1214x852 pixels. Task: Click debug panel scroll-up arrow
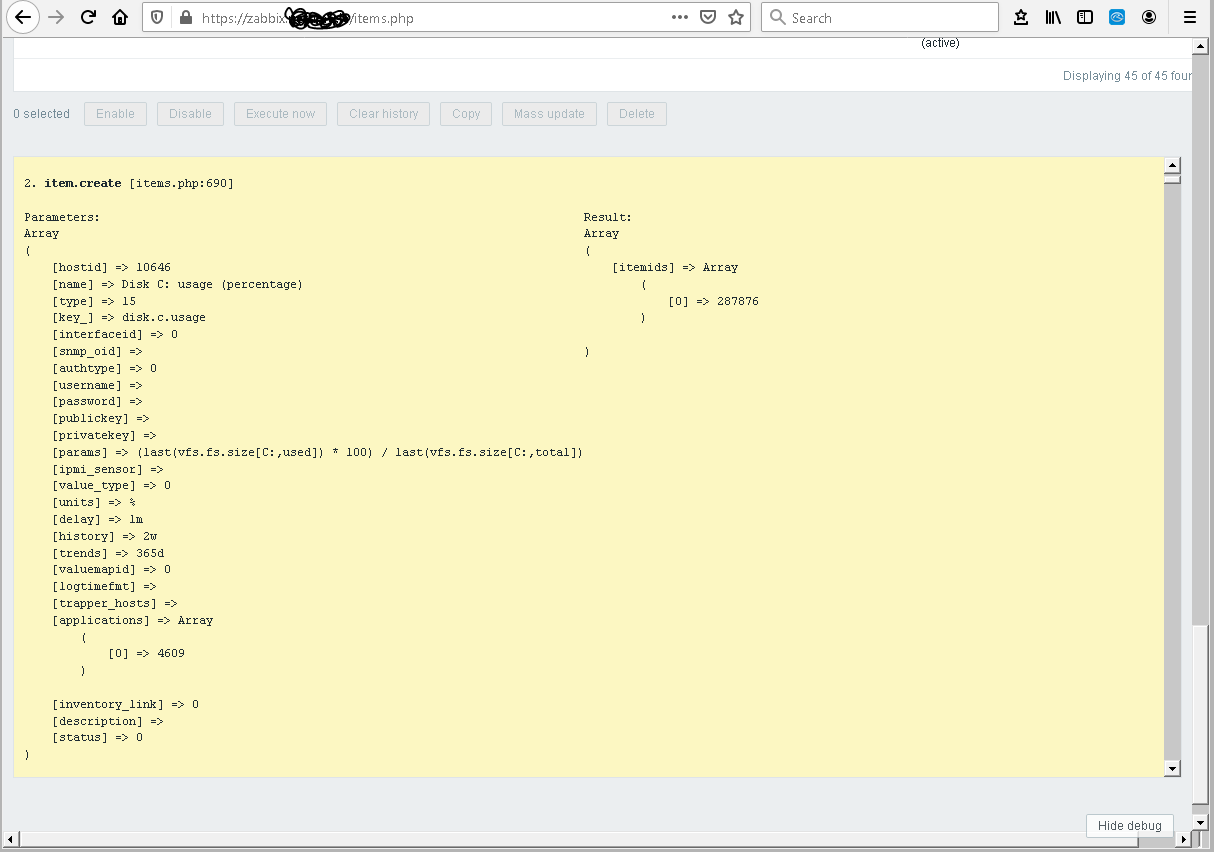coord(1173,165)
